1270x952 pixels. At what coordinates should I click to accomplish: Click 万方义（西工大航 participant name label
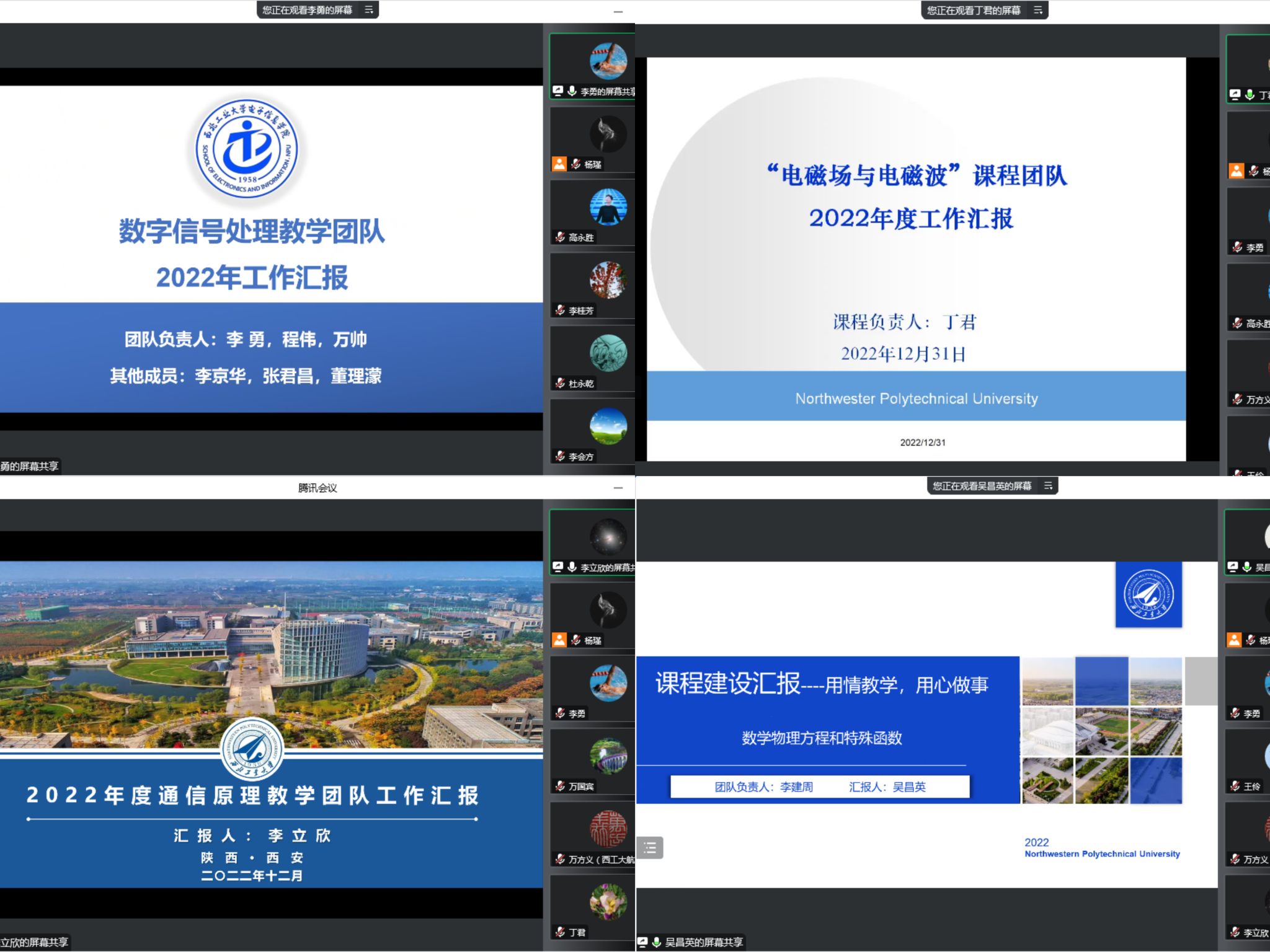600,859
